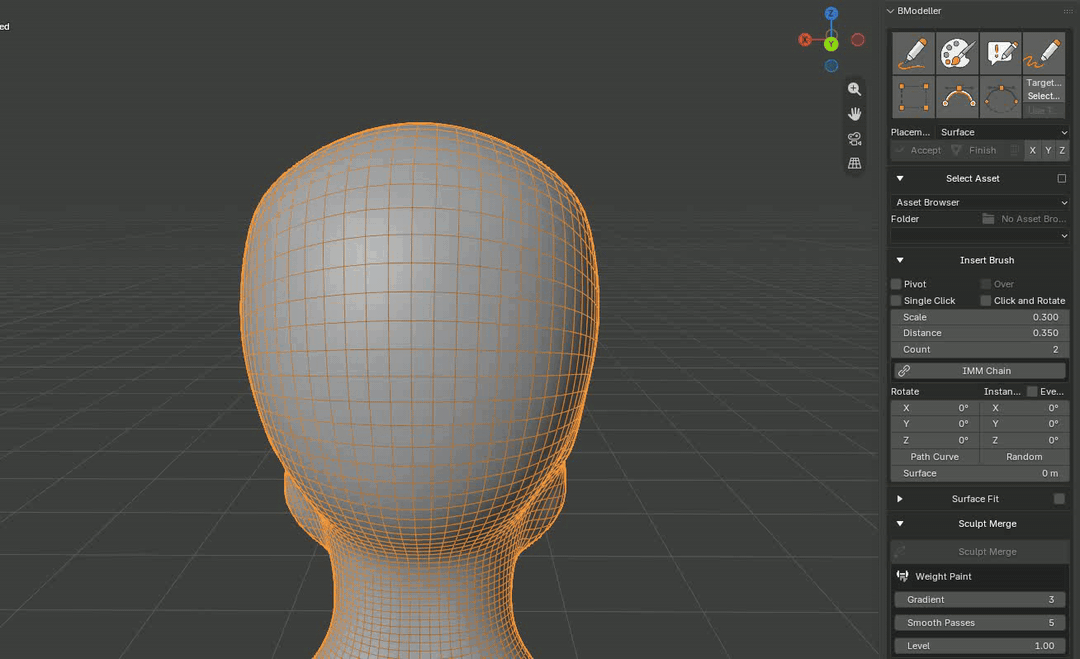Viewport: 1080px width, 659px height.
Task: Click the Instan... Z 0° field
Action: (1024, 441)
